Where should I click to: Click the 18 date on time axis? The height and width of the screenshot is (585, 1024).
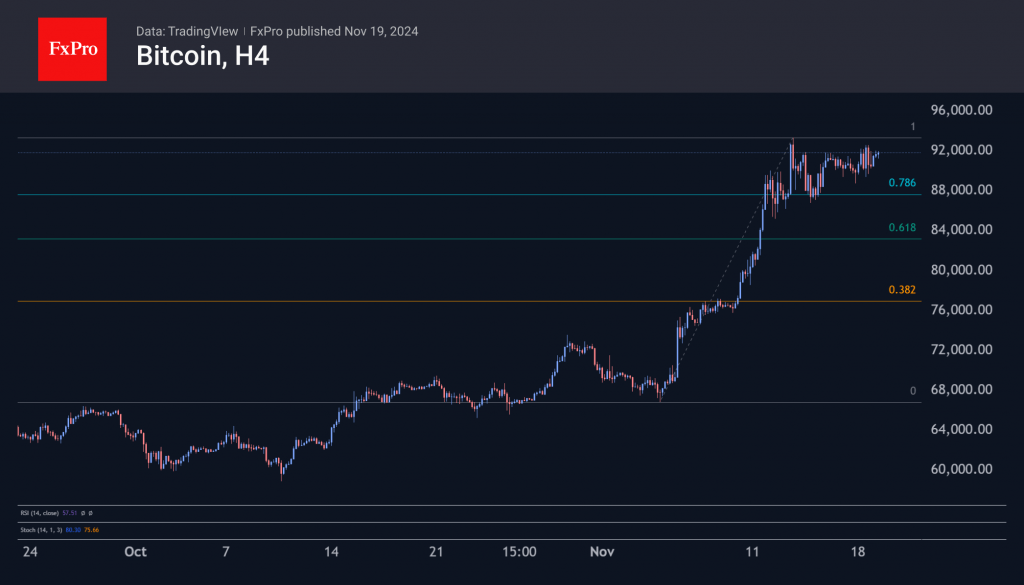(856, 552)
